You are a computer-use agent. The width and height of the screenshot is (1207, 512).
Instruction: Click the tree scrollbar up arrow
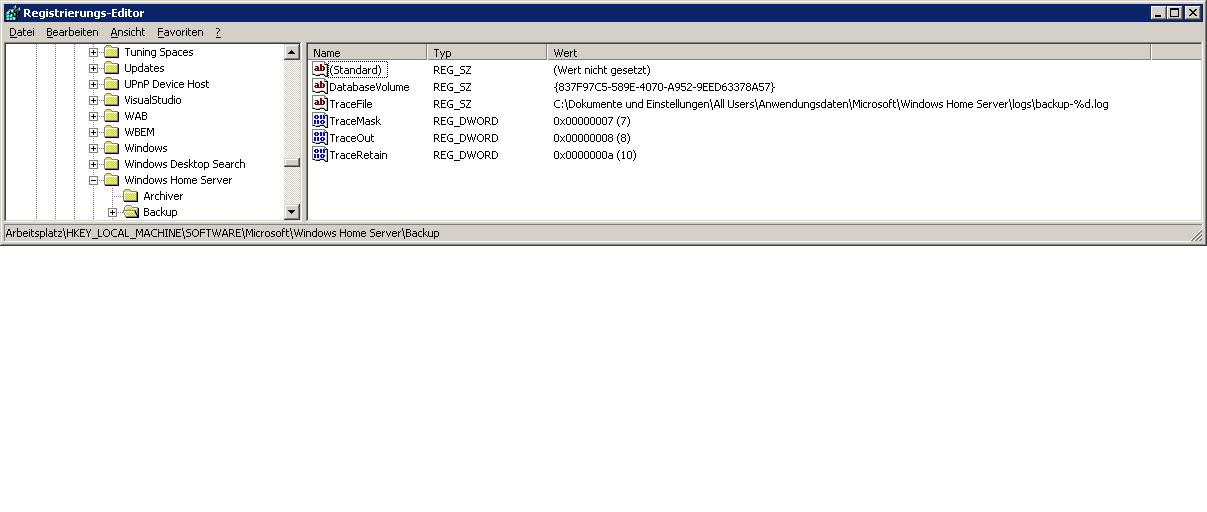(x=292, y=52)
